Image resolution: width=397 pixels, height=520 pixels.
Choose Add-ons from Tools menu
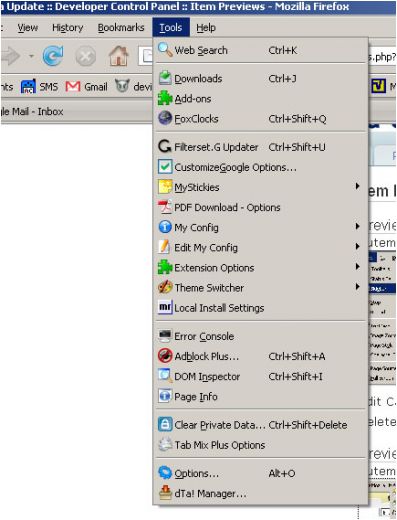coord(261,98)
